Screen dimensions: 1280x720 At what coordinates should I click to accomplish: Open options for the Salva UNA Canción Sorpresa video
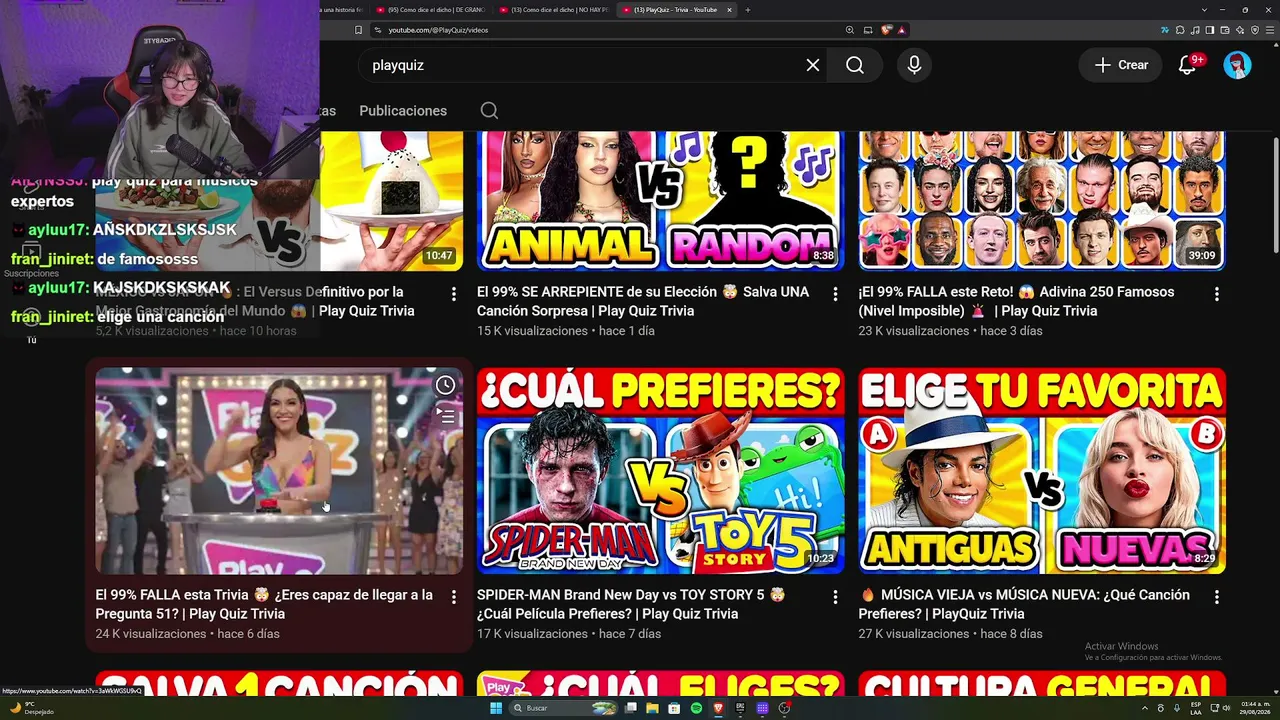click(x=835, y=294)
